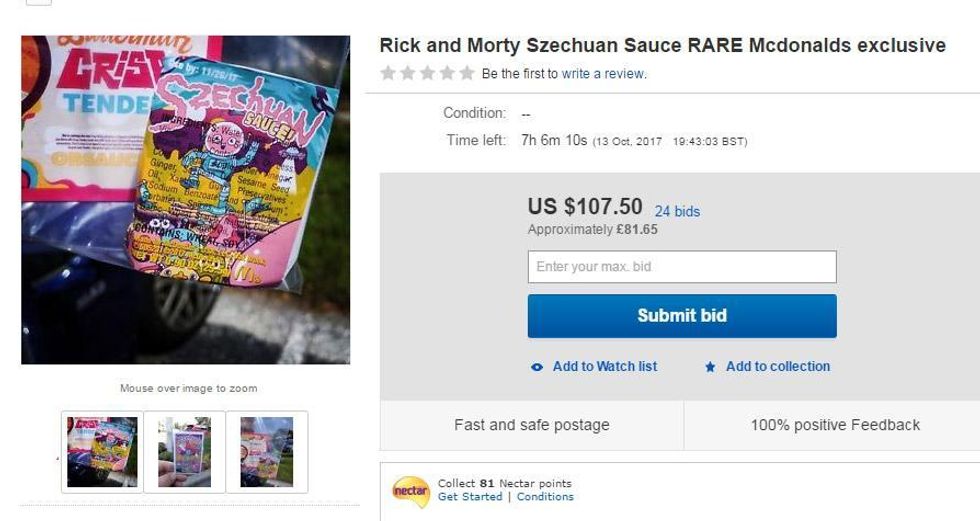980x521 pixels.
Task: Show the third product thumbnail
Action: pyautogui.click(x=266, y=452)
